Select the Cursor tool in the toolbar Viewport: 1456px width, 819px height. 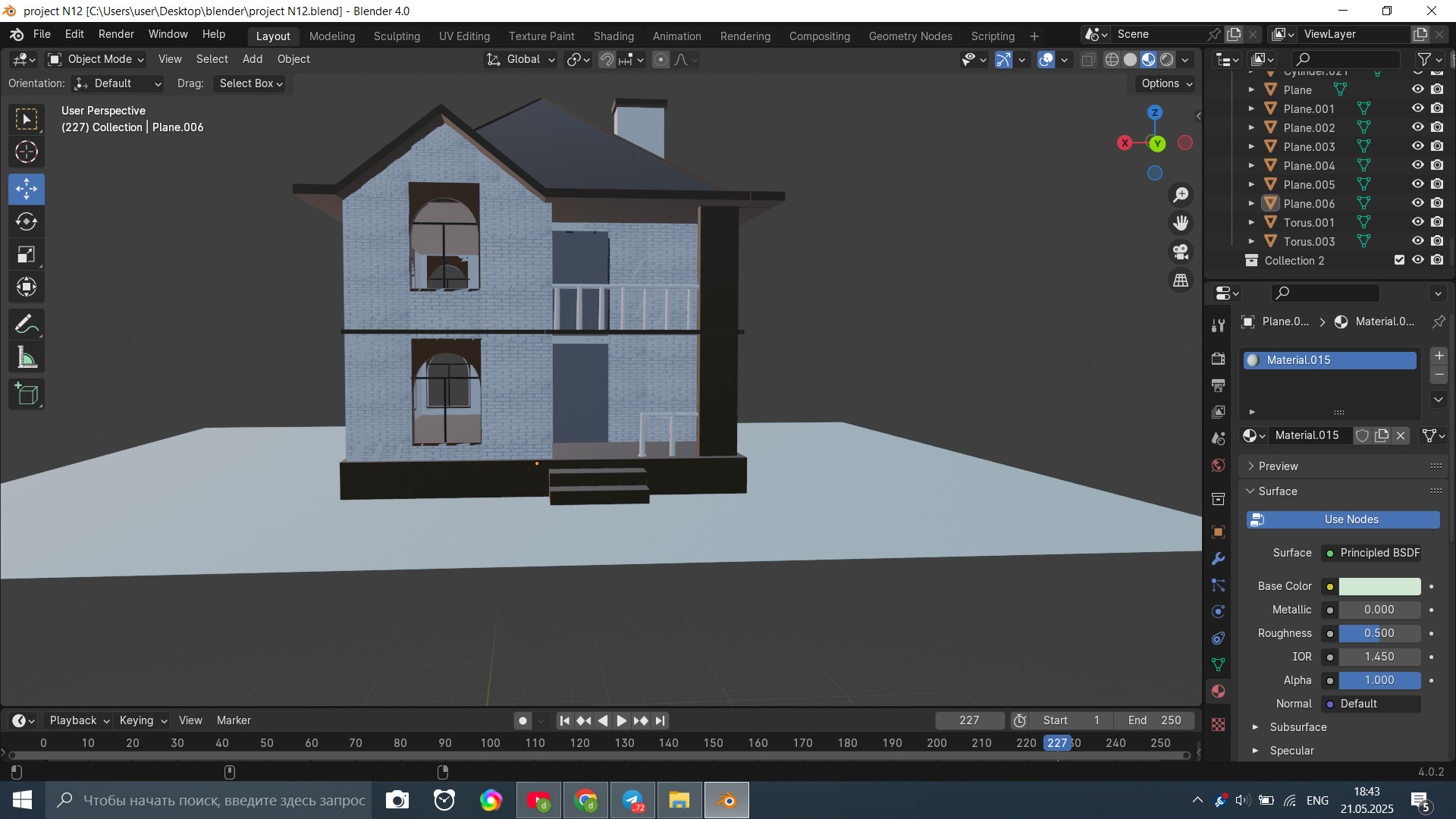pyautogui.click(x=27, y=152)
